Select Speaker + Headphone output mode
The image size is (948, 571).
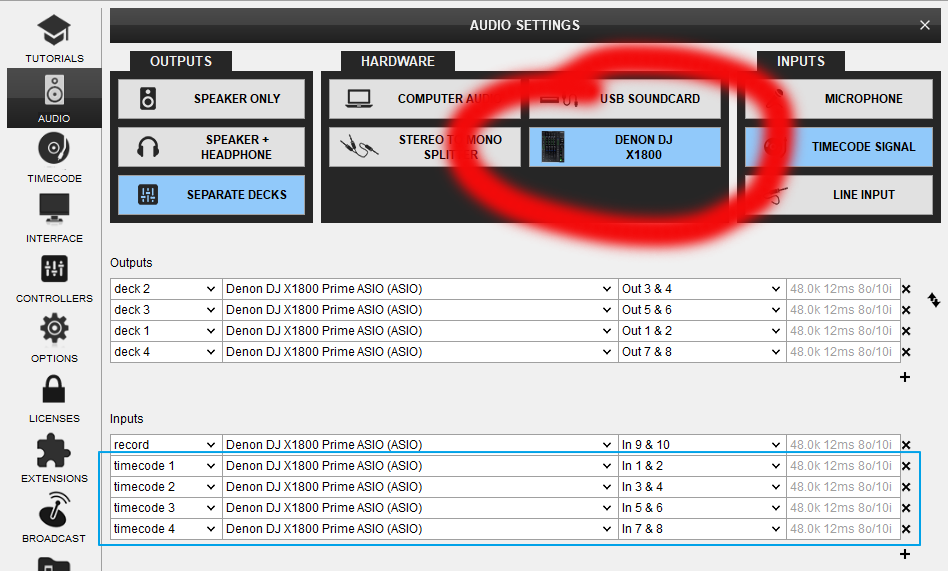[212, 147]
